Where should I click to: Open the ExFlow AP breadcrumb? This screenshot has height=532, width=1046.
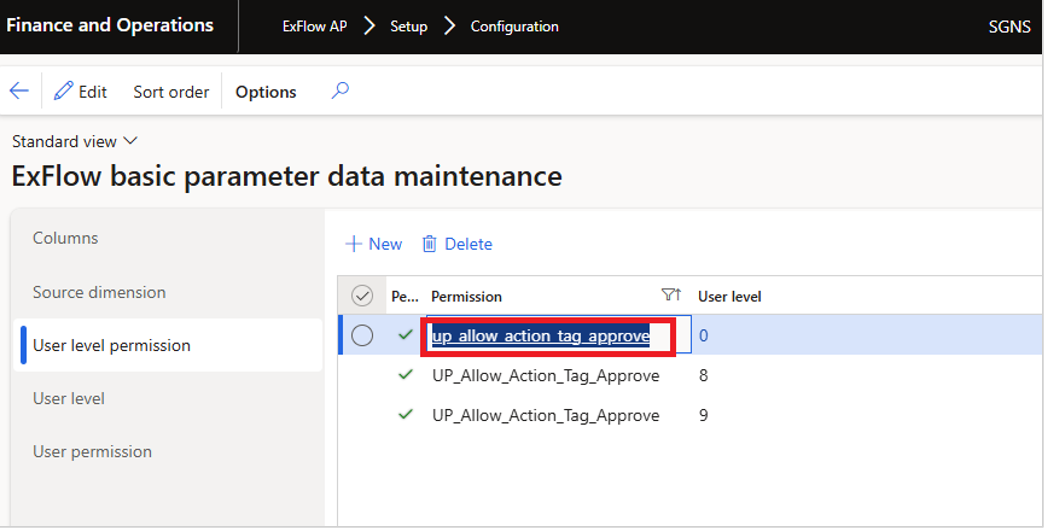(x=314, y=27)
